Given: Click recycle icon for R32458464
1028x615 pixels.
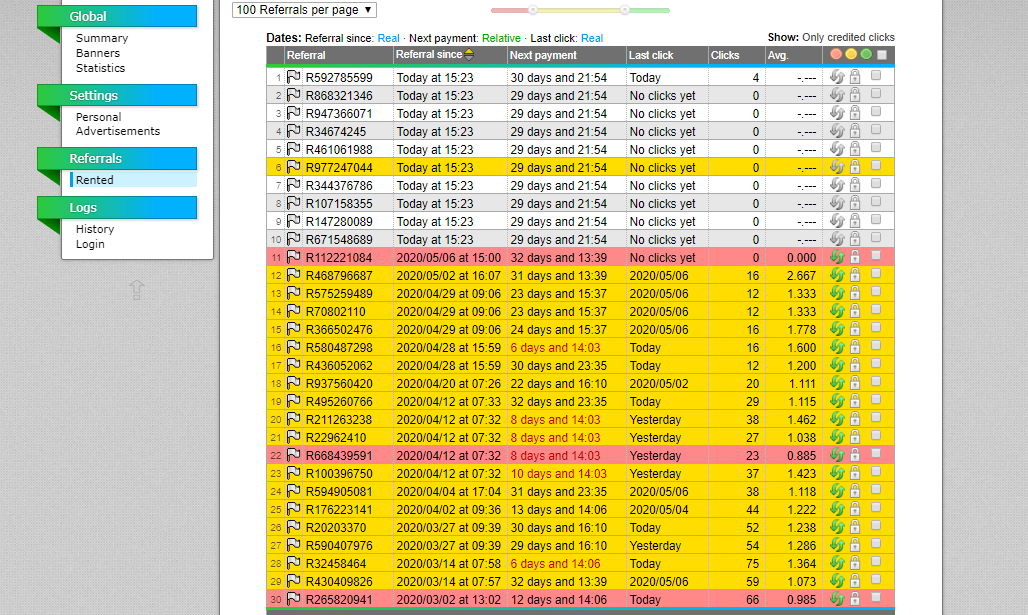Looking at the screenshot, I should [837, 563].
